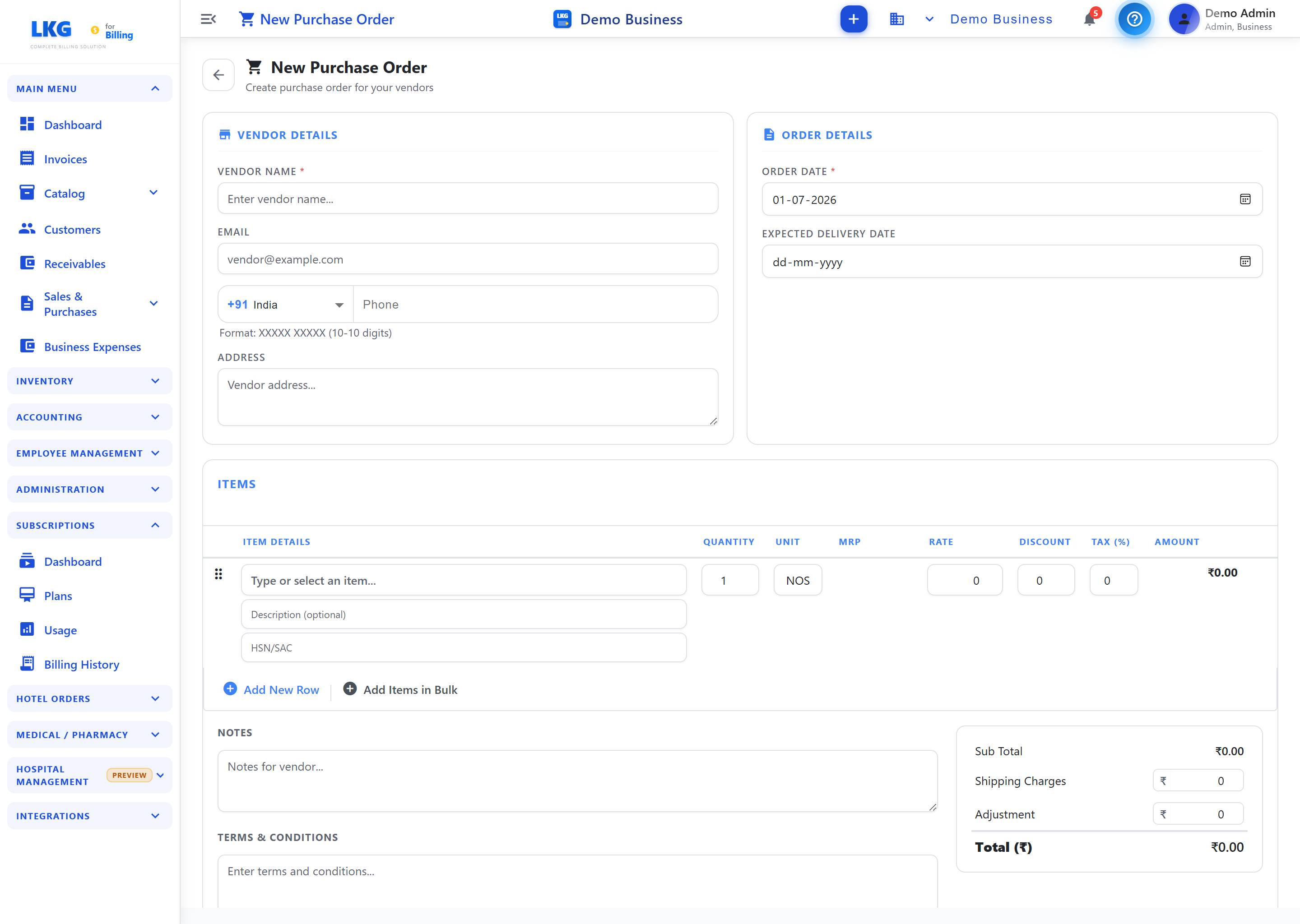Toggle the sidebar collapse menu icon
Image resolution: width=1300 pixels, height=924 pixels.
pyautogui.click(x=209, y=19)
